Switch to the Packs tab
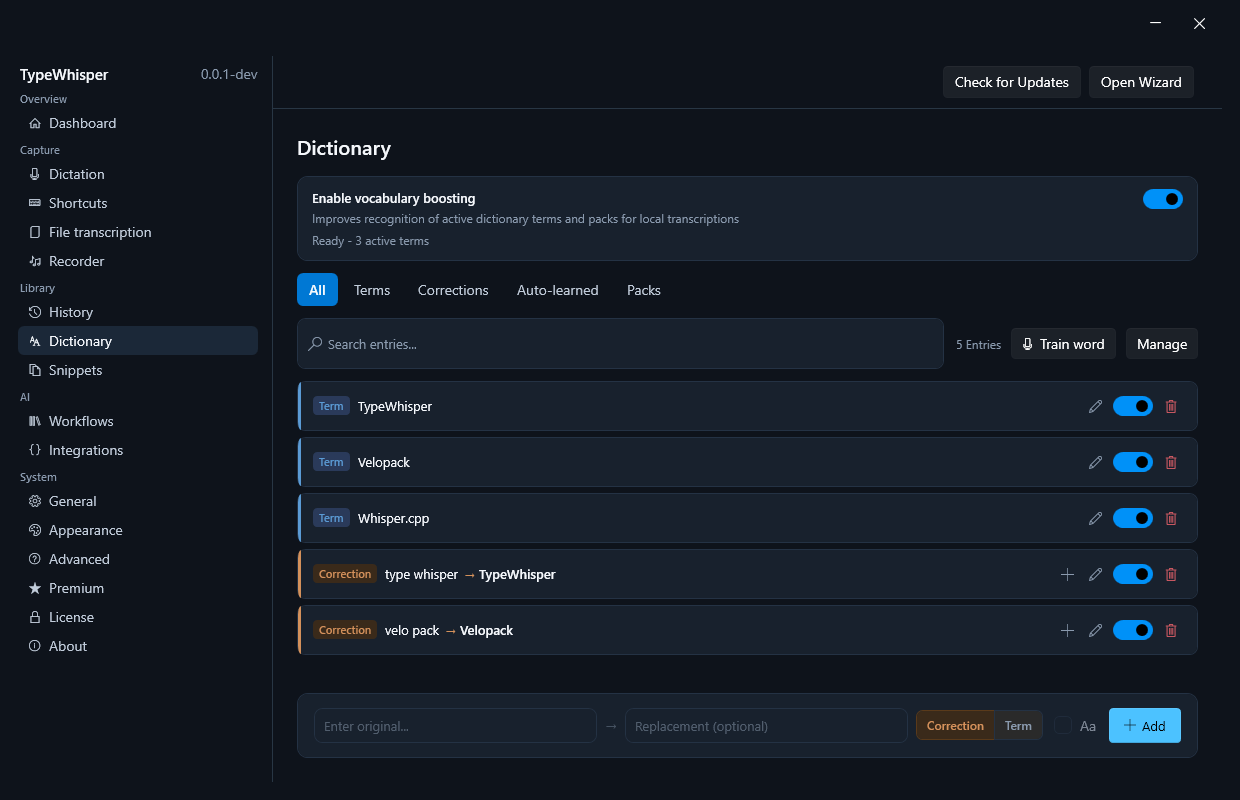Viewport: 1240px width, 800px height. click(644, 290)
